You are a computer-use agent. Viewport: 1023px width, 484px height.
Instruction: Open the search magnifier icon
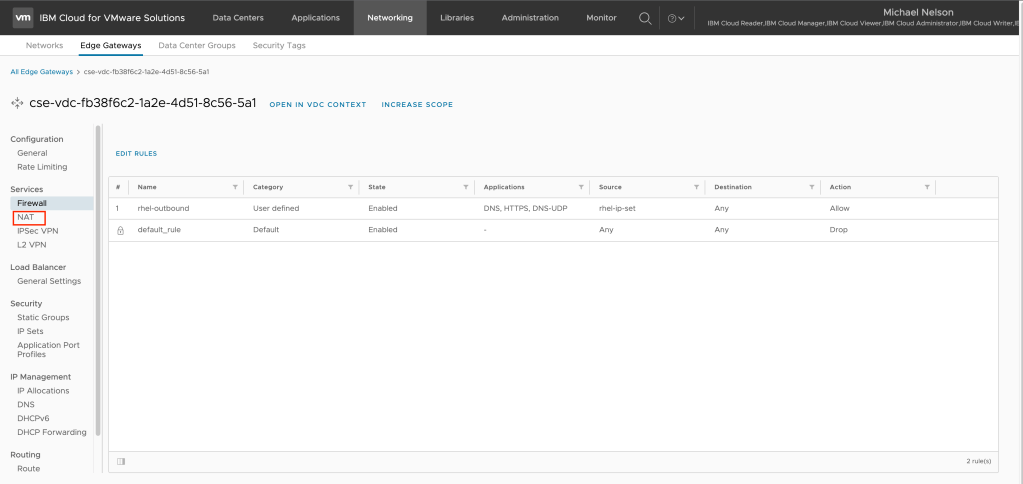coord(645,17)
